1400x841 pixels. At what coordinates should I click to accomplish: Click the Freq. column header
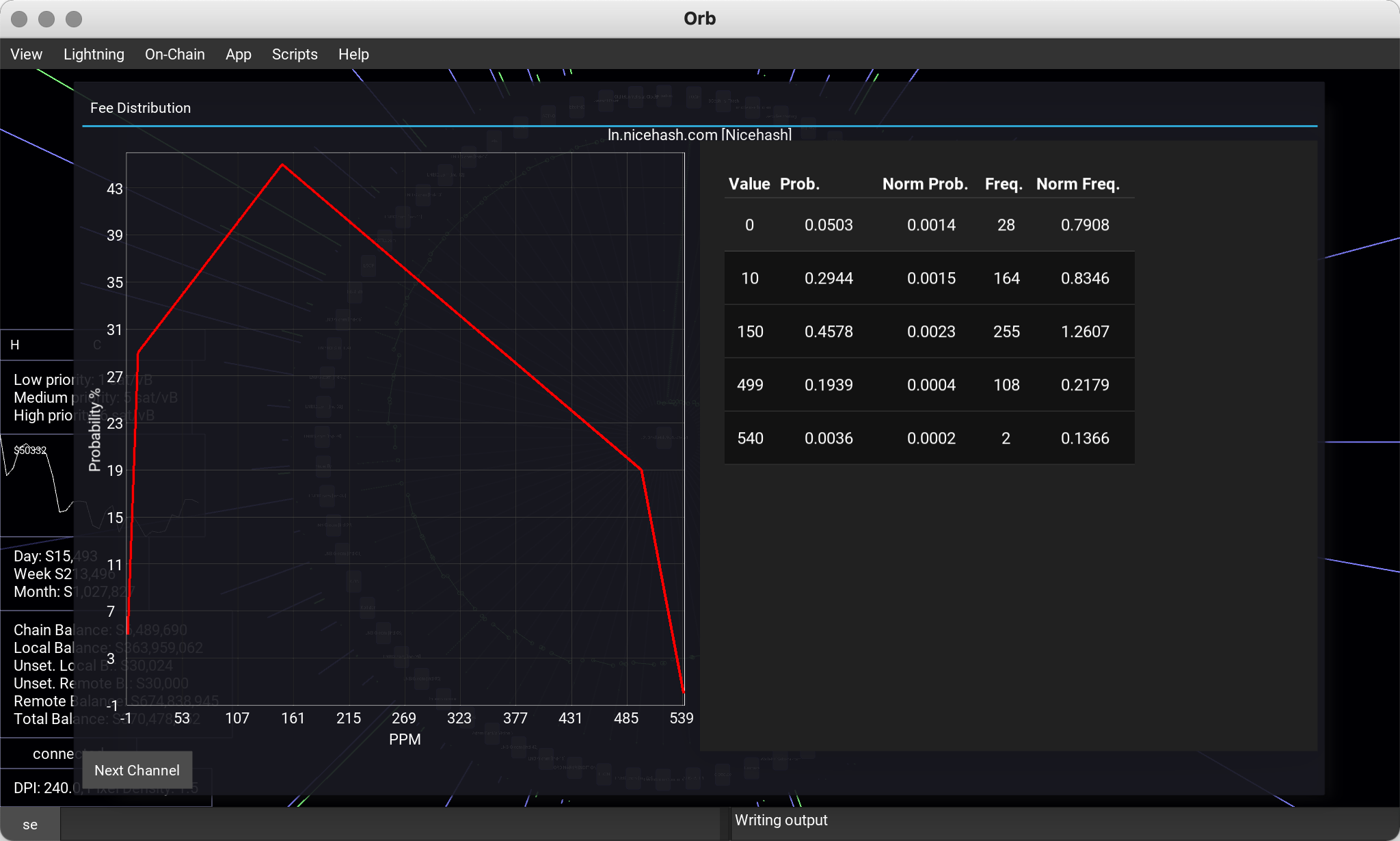pyautogui.click(x=1004, y=184)
